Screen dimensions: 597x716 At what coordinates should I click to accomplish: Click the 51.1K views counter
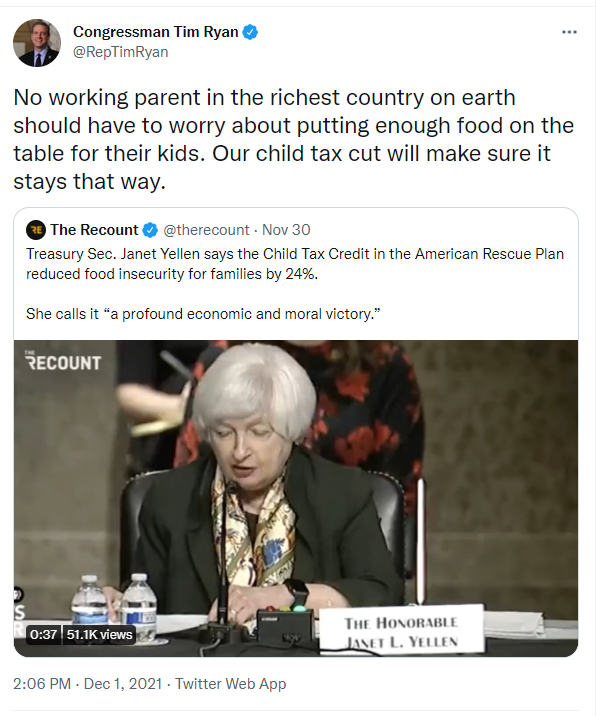99,634
